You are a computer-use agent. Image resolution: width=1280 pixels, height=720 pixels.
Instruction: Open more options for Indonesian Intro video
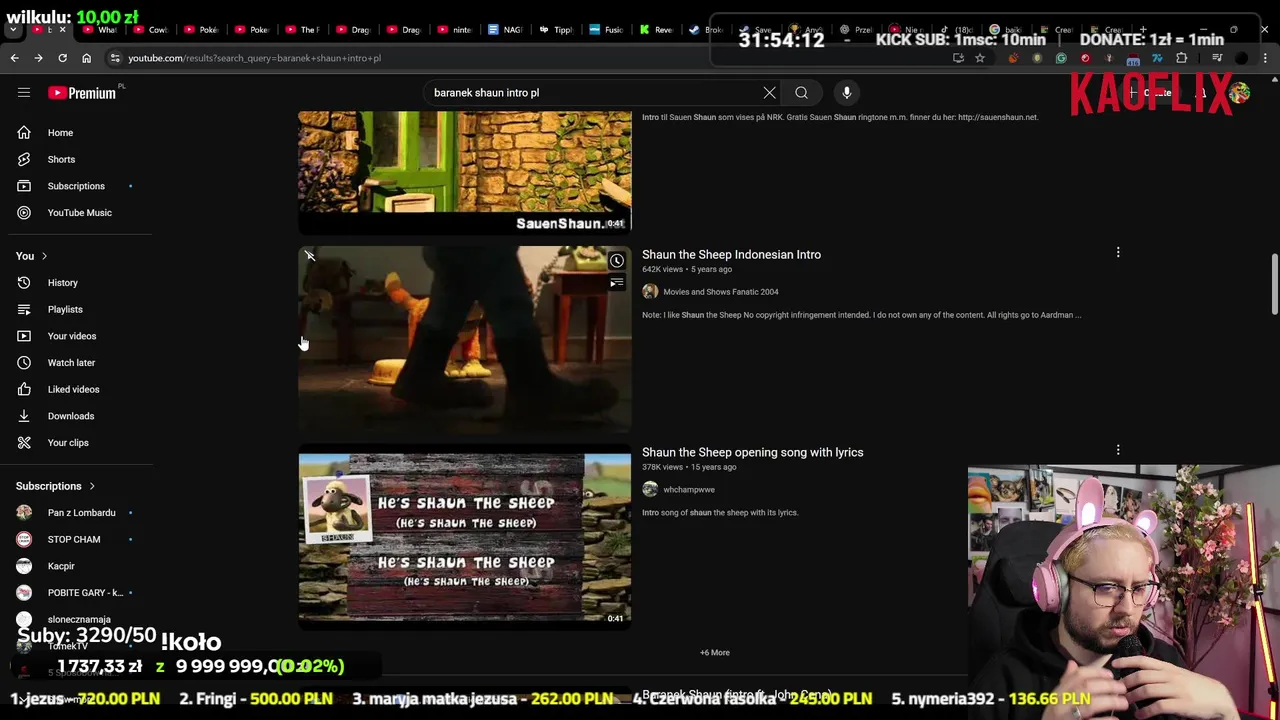(1118, 253)
